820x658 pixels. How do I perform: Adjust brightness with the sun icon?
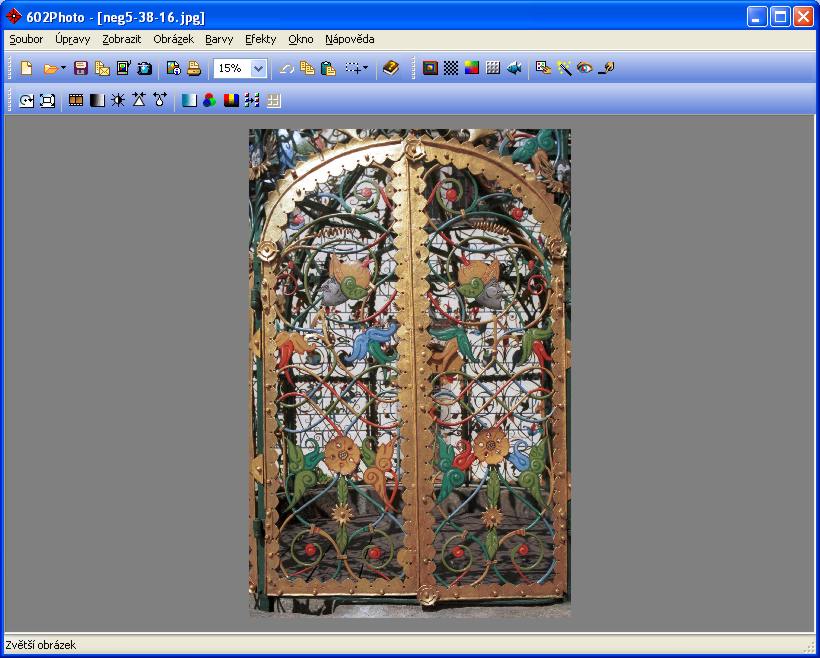tap(118, 100)
